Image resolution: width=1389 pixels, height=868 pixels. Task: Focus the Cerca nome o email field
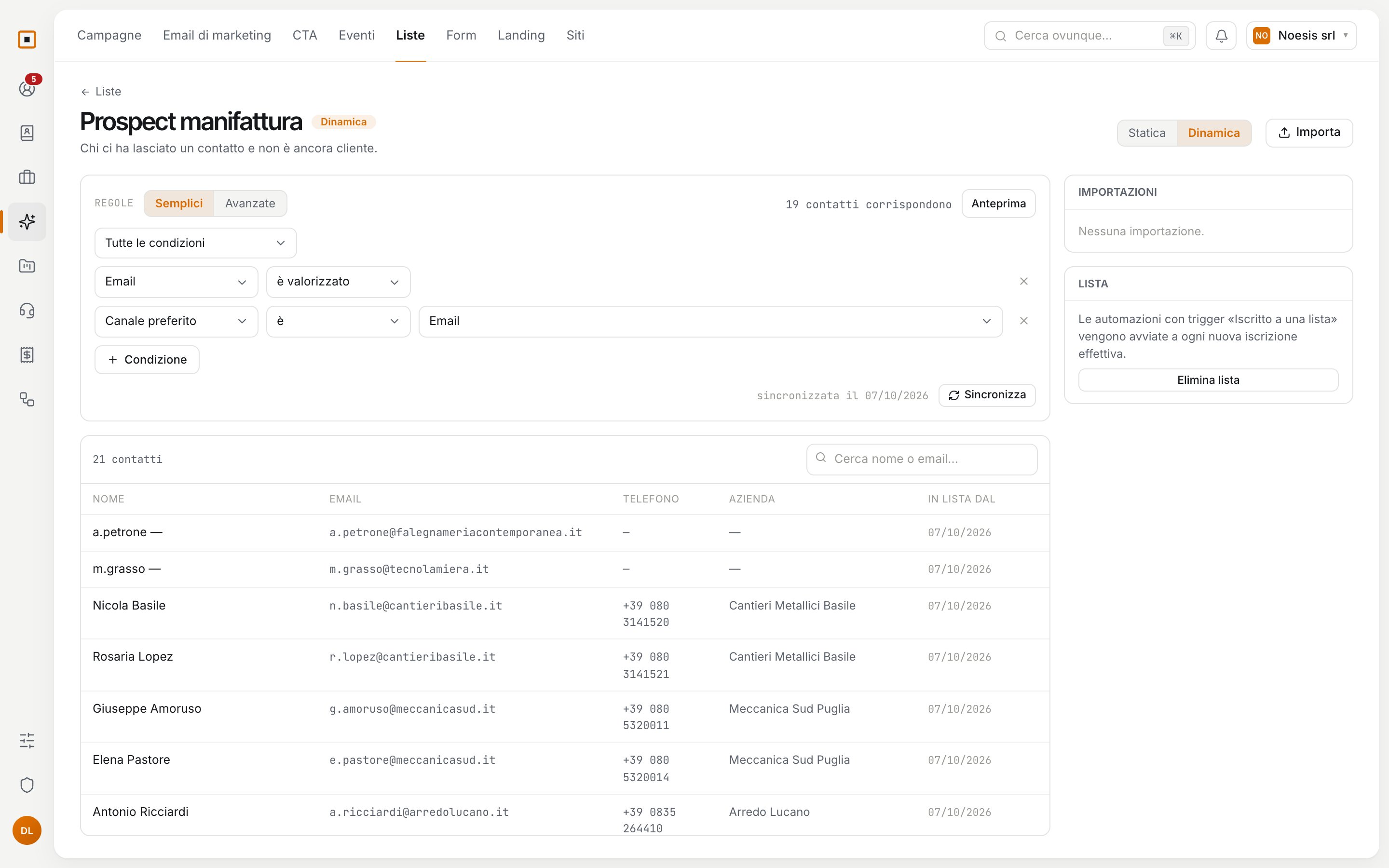coord(922,459)
